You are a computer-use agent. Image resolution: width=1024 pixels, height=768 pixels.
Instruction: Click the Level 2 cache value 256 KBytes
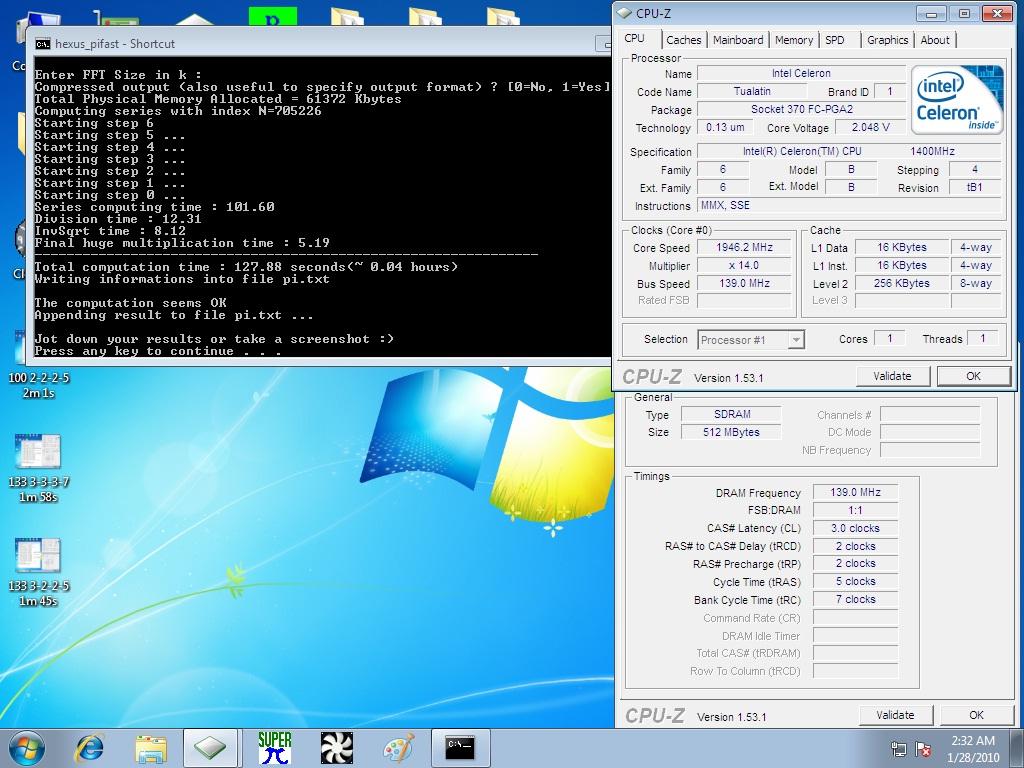click(901, 283)
